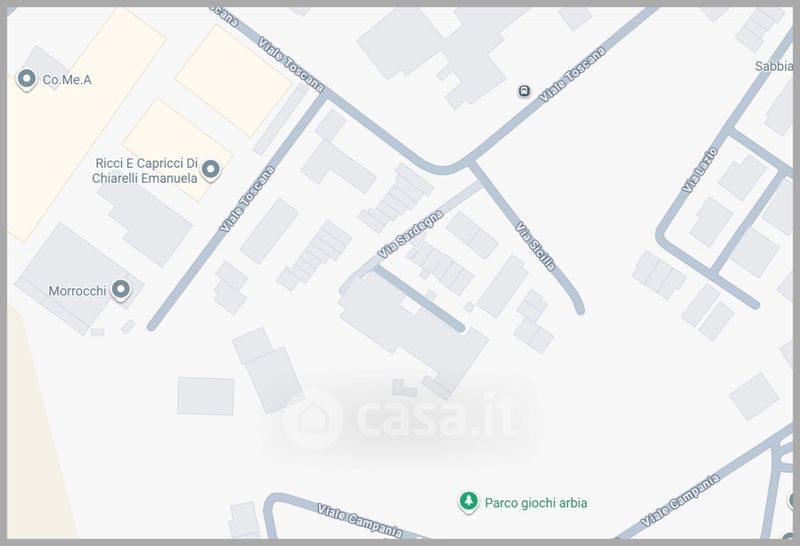Open the Morrocchi place marker pin
The width and height of the screenshot is (800, 546).
(x=121, y=290)
